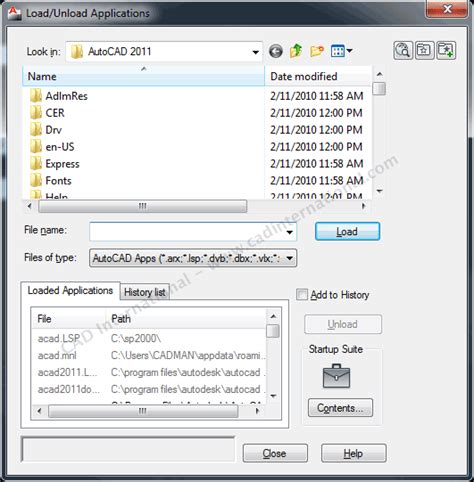Select the AdlmRes folder icon

36,96
